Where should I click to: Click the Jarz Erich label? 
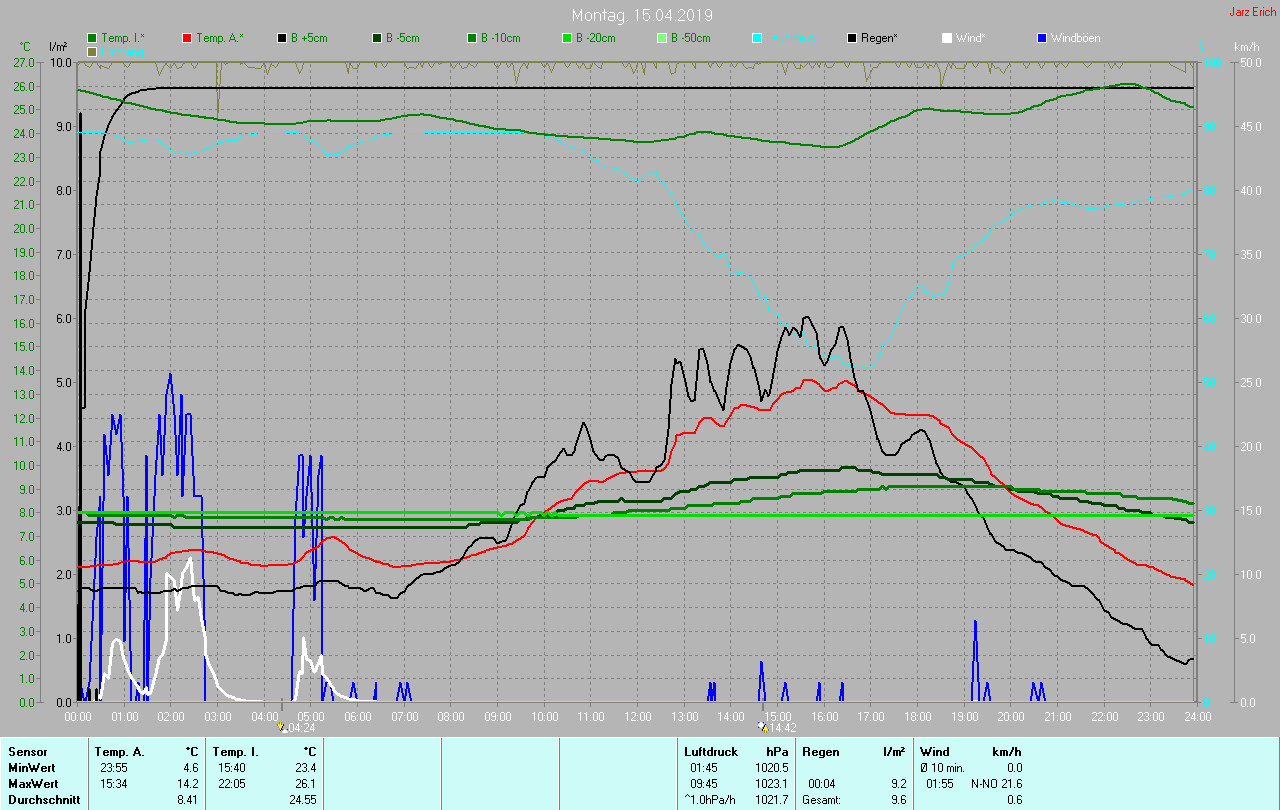(x=1252, y=12)
